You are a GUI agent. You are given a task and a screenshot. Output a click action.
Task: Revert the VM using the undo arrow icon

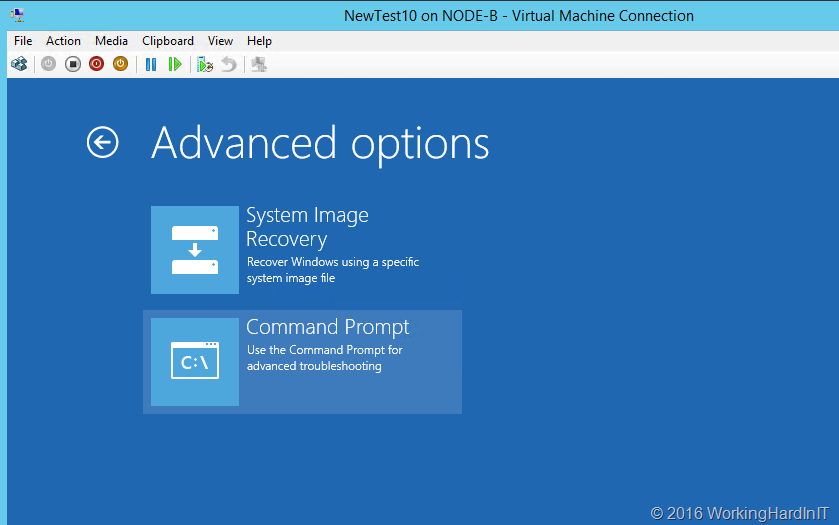(229, 65)
